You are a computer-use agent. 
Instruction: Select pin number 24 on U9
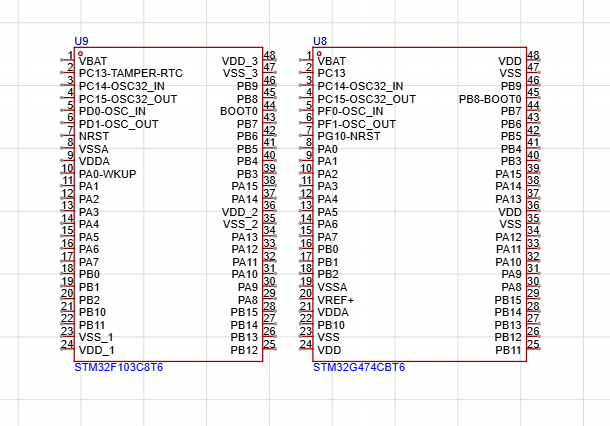pos(67,344)
